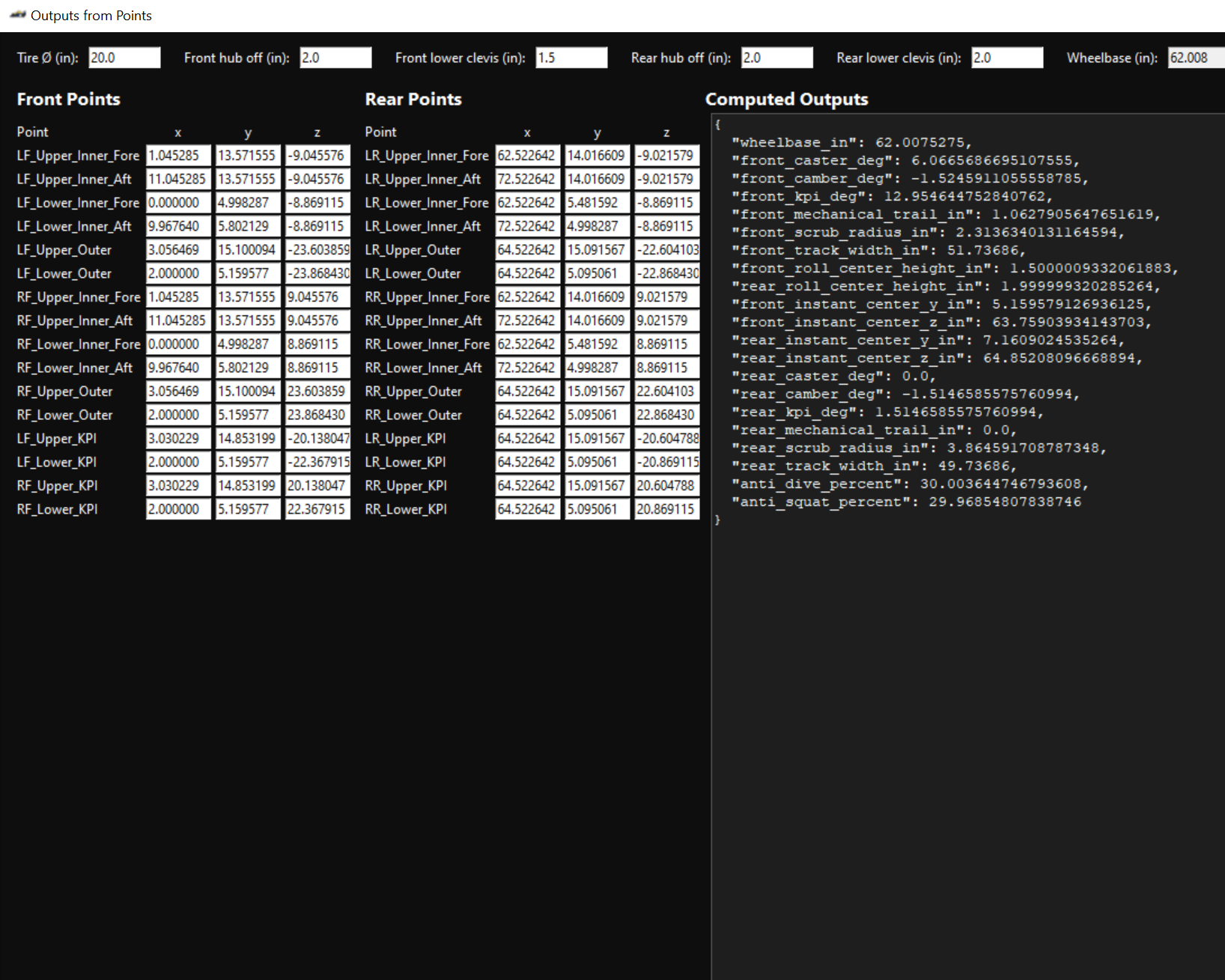Click the LF_Upper_Outer row label

[x=64, y=250]
